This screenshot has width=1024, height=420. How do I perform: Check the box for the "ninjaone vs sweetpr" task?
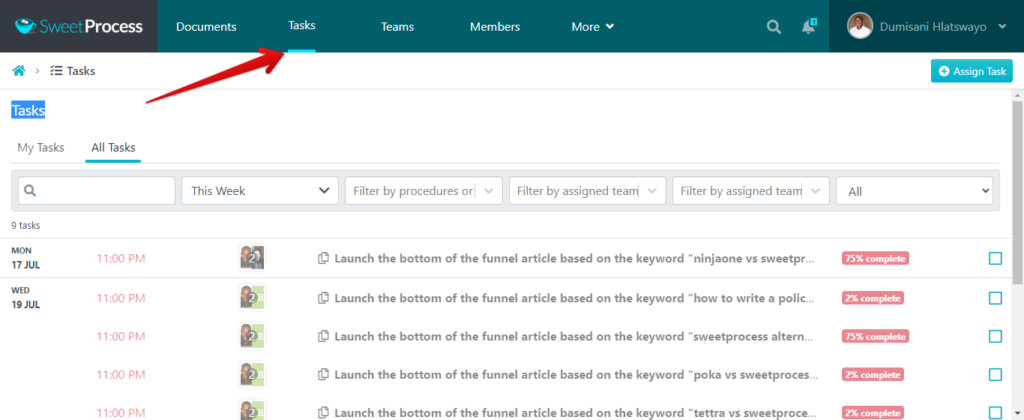pos(995,259)
